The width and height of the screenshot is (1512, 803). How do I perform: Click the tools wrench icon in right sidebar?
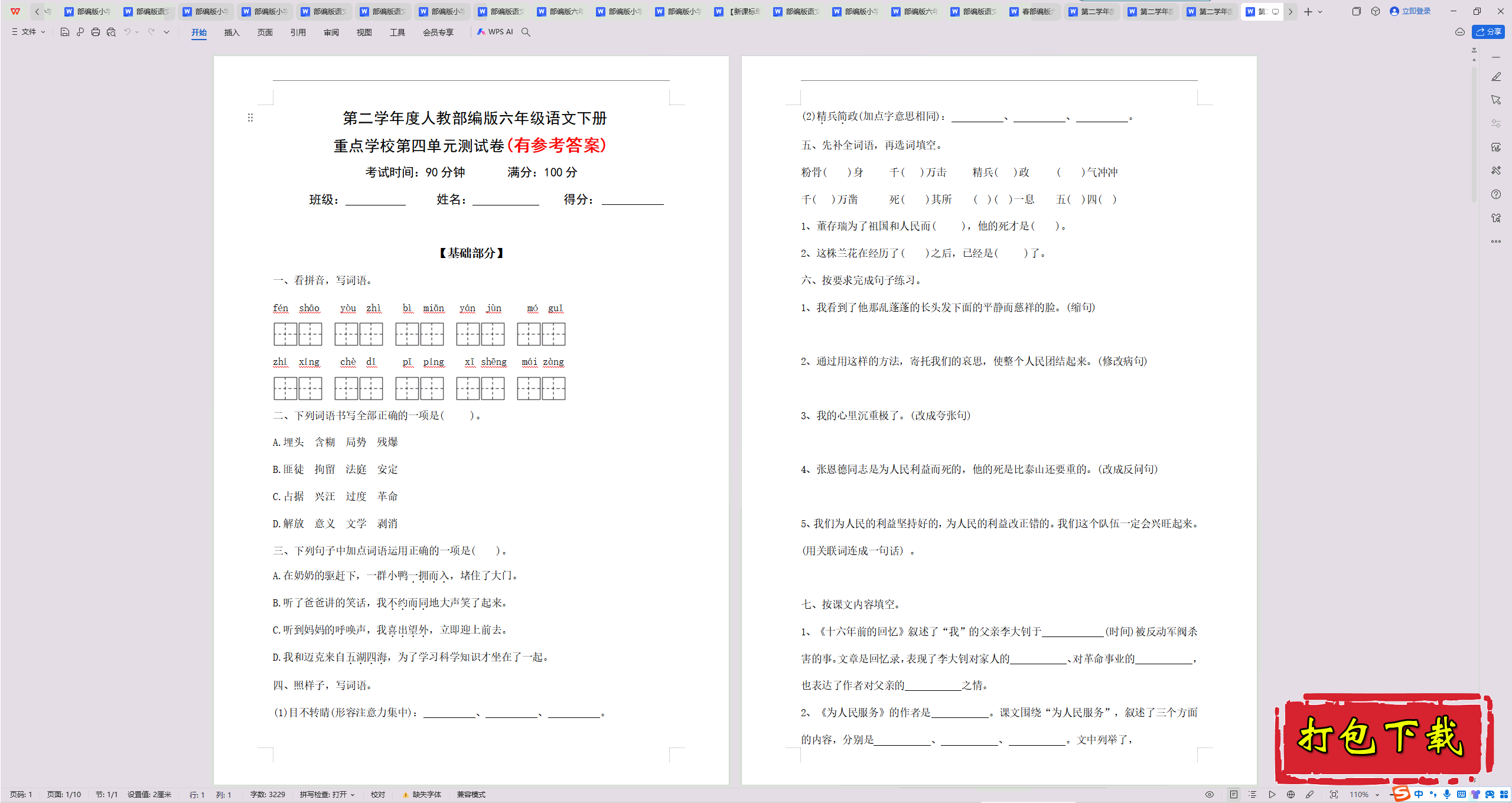1496,171
